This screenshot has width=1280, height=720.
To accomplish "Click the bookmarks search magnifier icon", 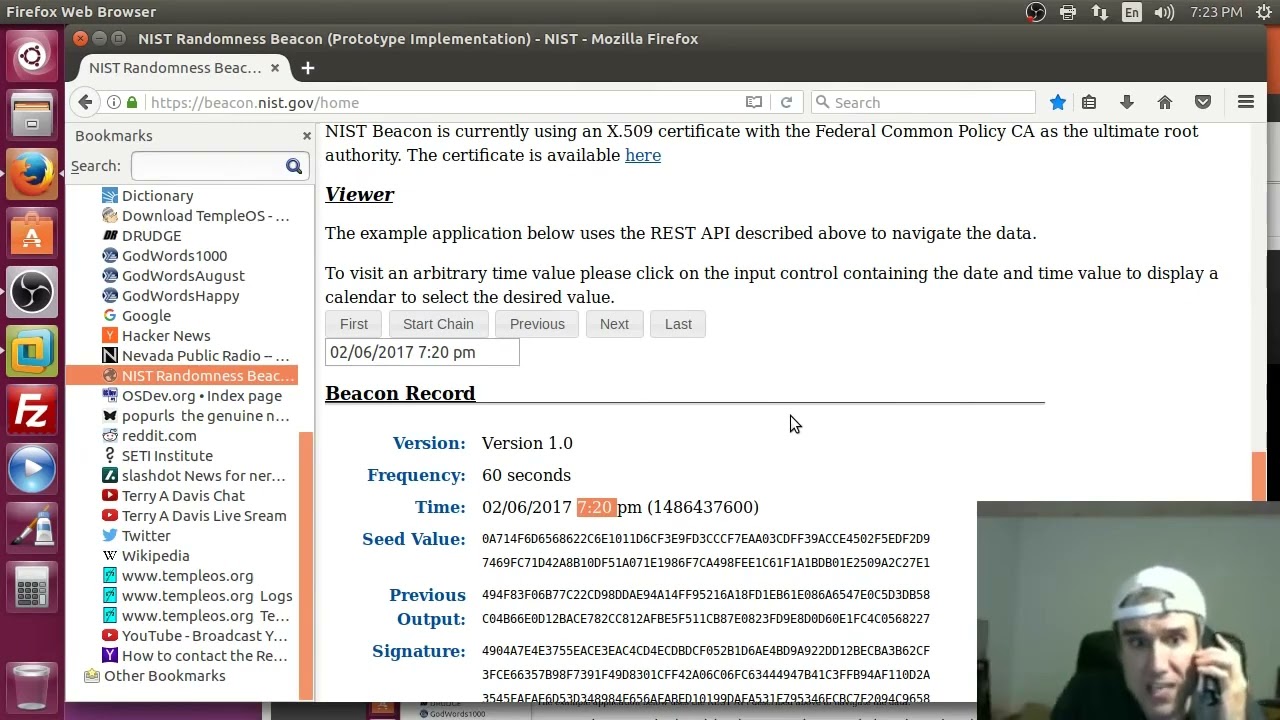I will (294, 166).
